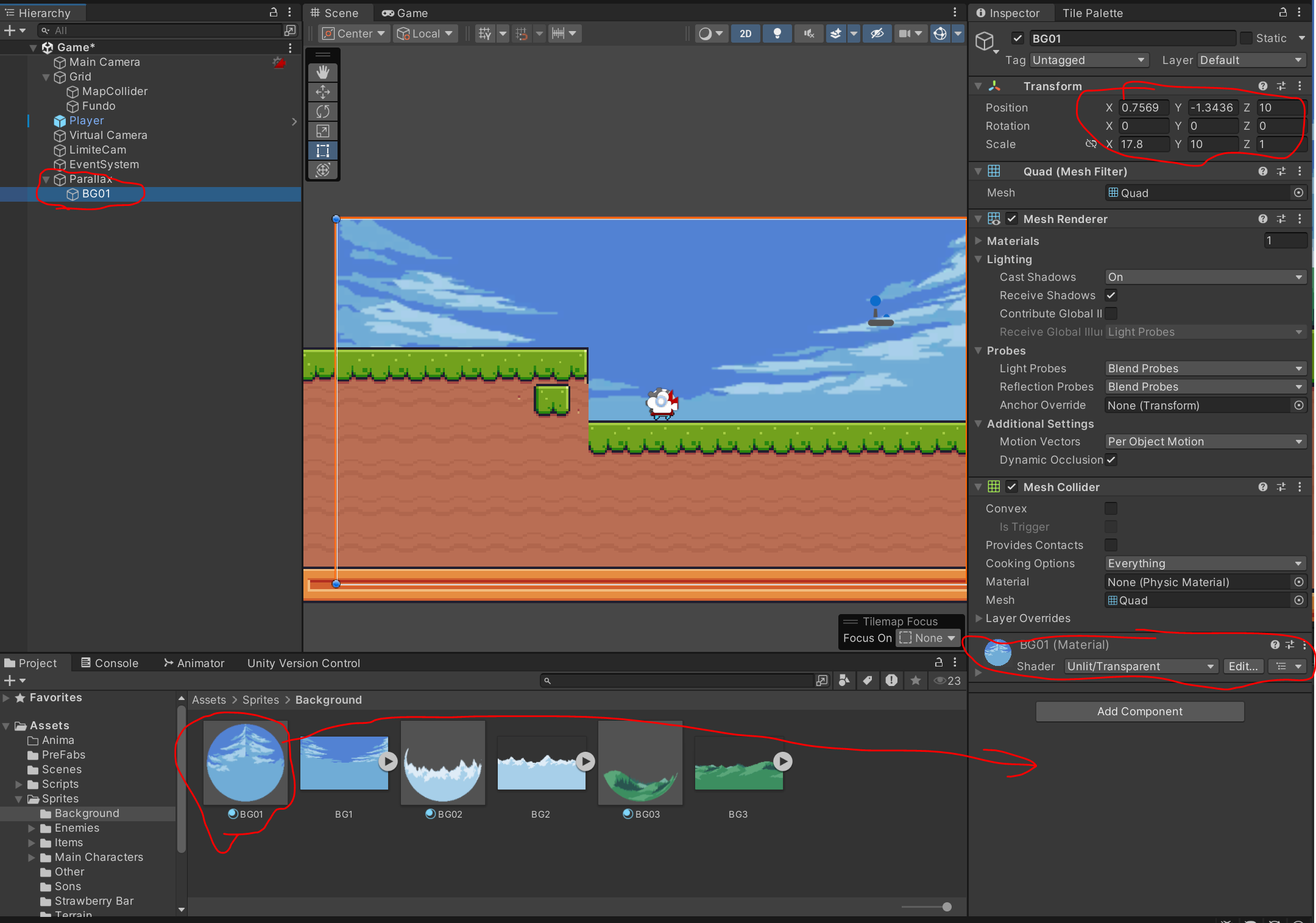Select the Hand view tool
Screen dimensions: 1316x923
pos(323,72)
